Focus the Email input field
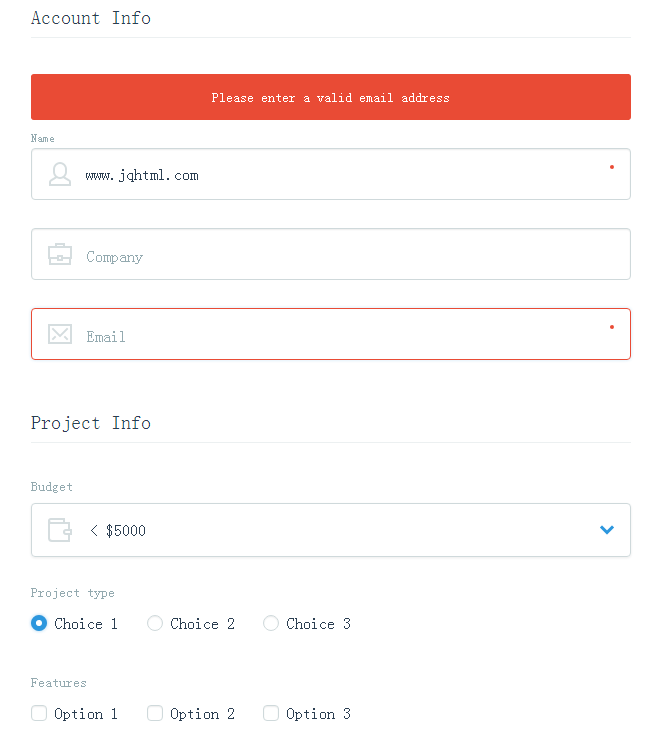The width and height of the screenshot is (664, 746). pyautogui.click(x=331, y=334)
